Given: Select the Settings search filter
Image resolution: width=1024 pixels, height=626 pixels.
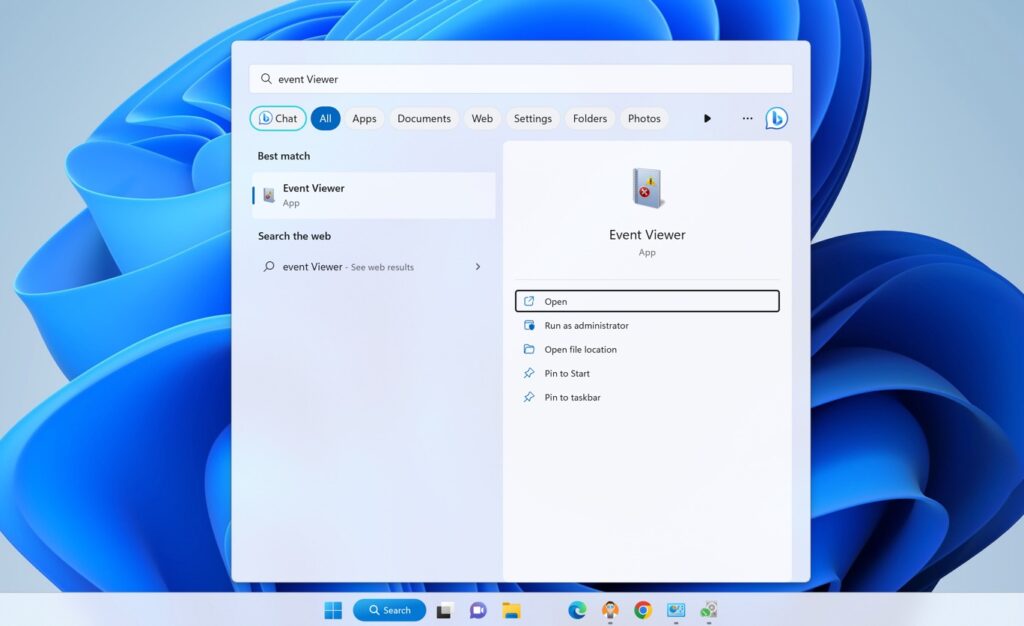Looking at the screenshot, I should [532, 118].
